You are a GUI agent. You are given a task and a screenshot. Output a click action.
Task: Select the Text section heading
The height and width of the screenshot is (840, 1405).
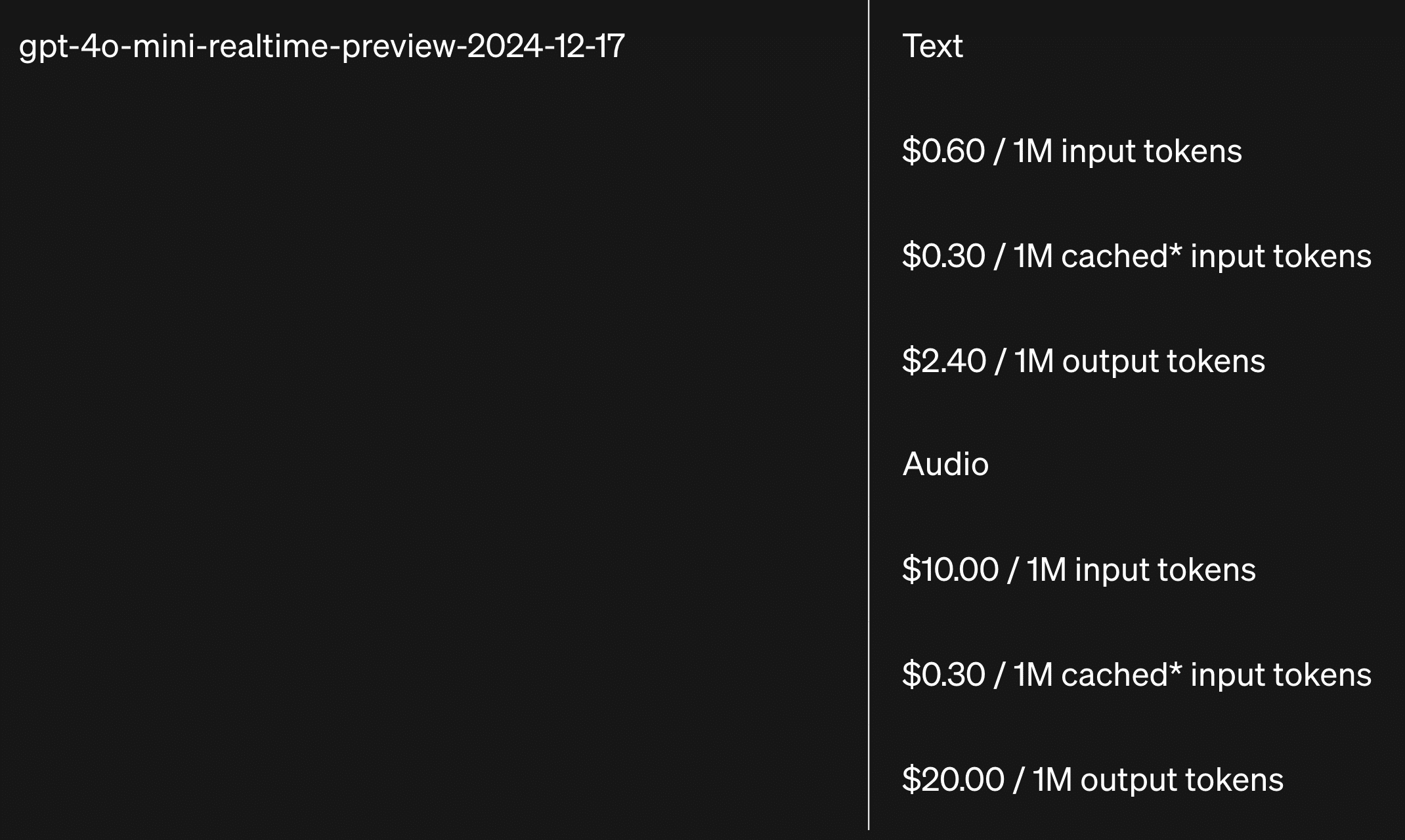[x=932, y=47]
